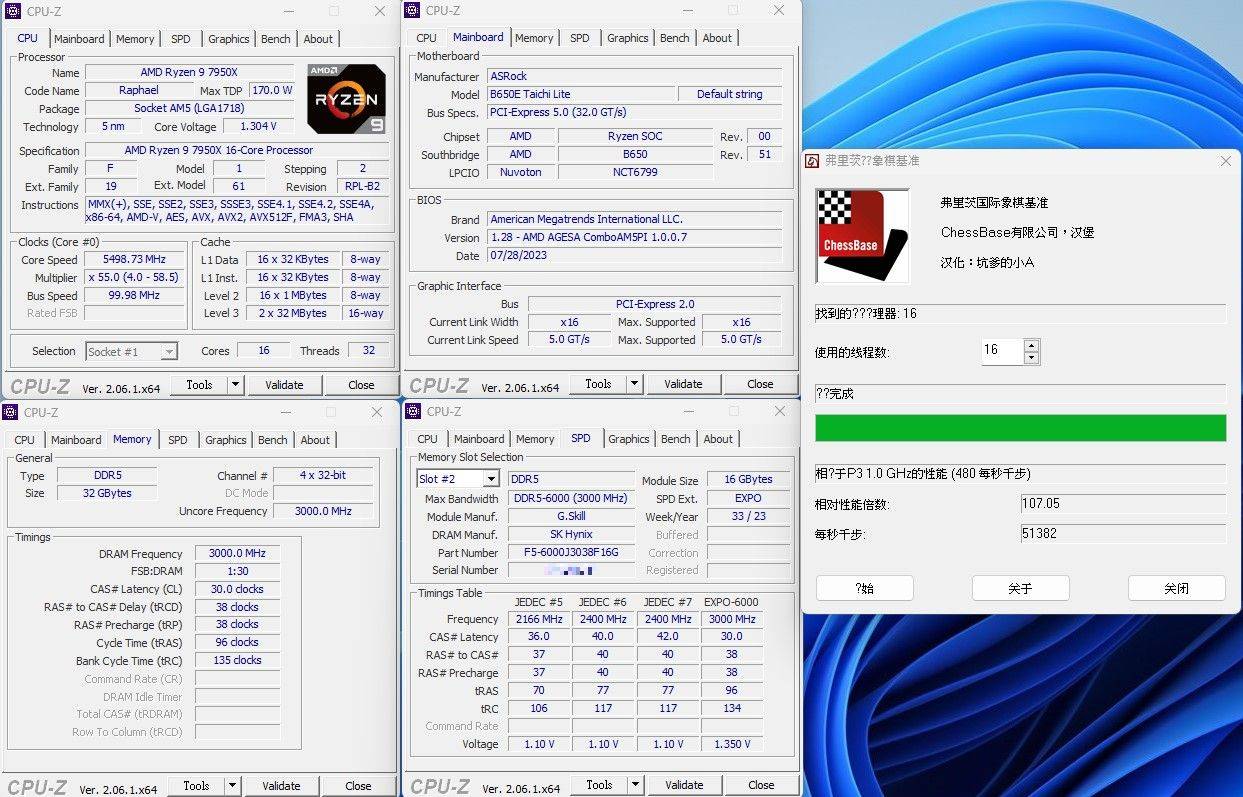Open the Slot #2 memory slot dropdown
This screenshot has height=797, width=1243.
tap(489, 478)
